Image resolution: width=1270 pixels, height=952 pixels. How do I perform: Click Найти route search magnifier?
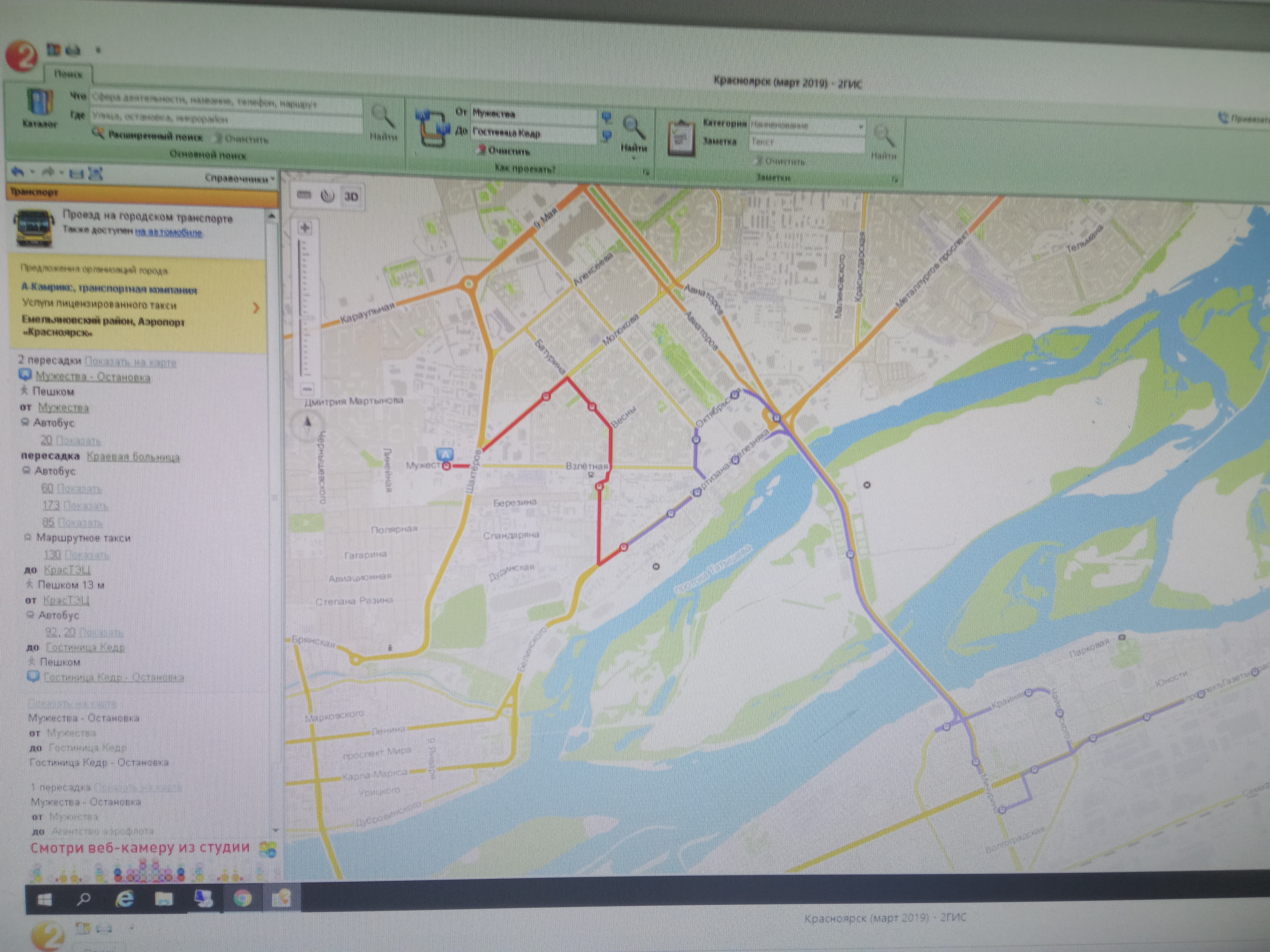point(634,132)
